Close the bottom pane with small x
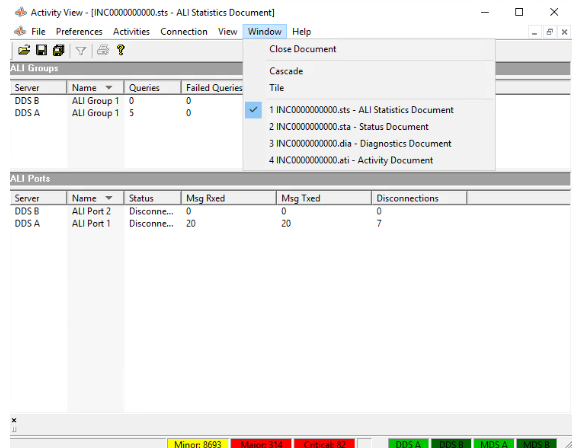The height and width of the screenshot is (448, 578). [14, 420]
